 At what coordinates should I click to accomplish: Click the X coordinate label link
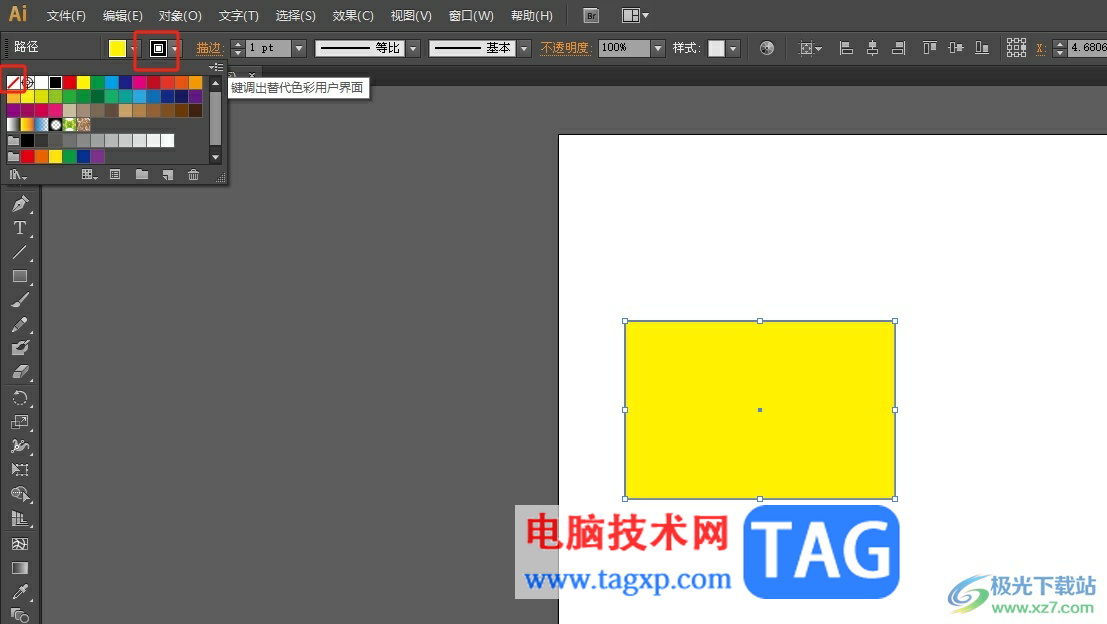pos(1040,48)
